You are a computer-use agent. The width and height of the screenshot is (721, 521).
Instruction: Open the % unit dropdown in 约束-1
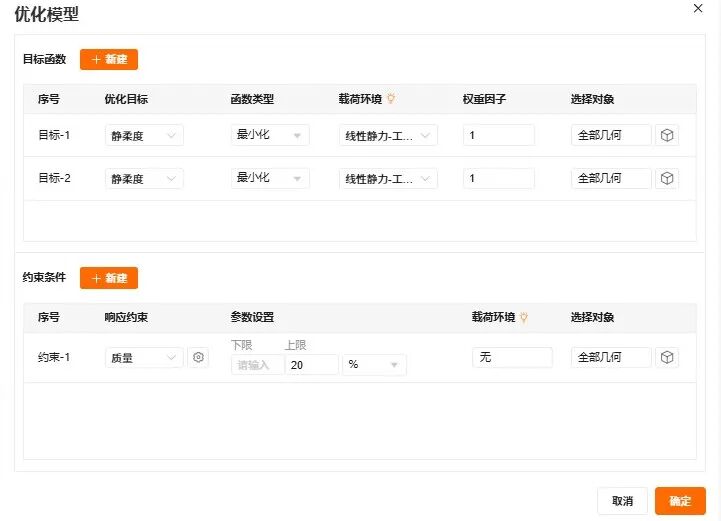pyautogui.click(x=374, y=365)
